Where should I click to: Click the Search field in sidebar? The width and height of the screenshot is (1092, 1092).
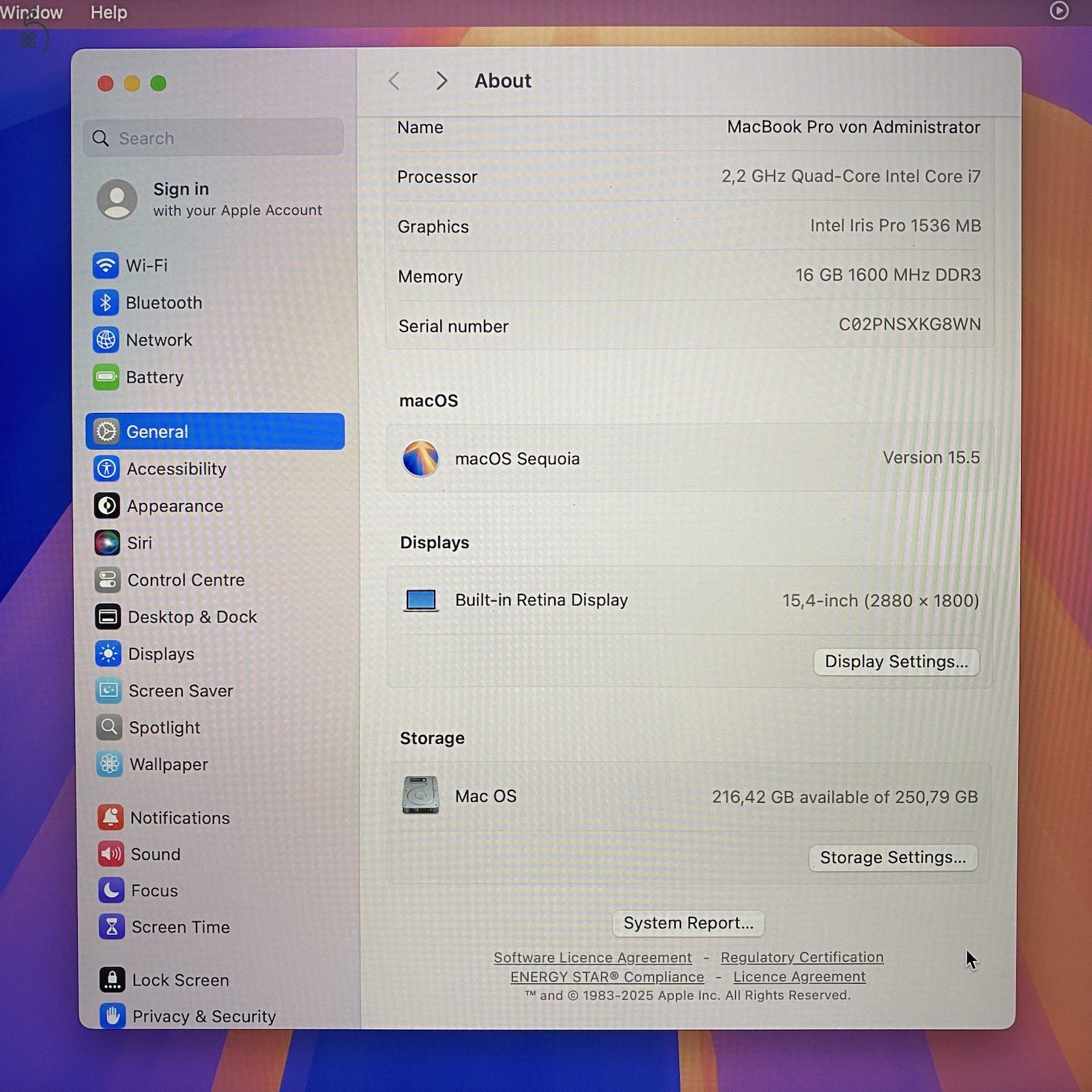214,138
